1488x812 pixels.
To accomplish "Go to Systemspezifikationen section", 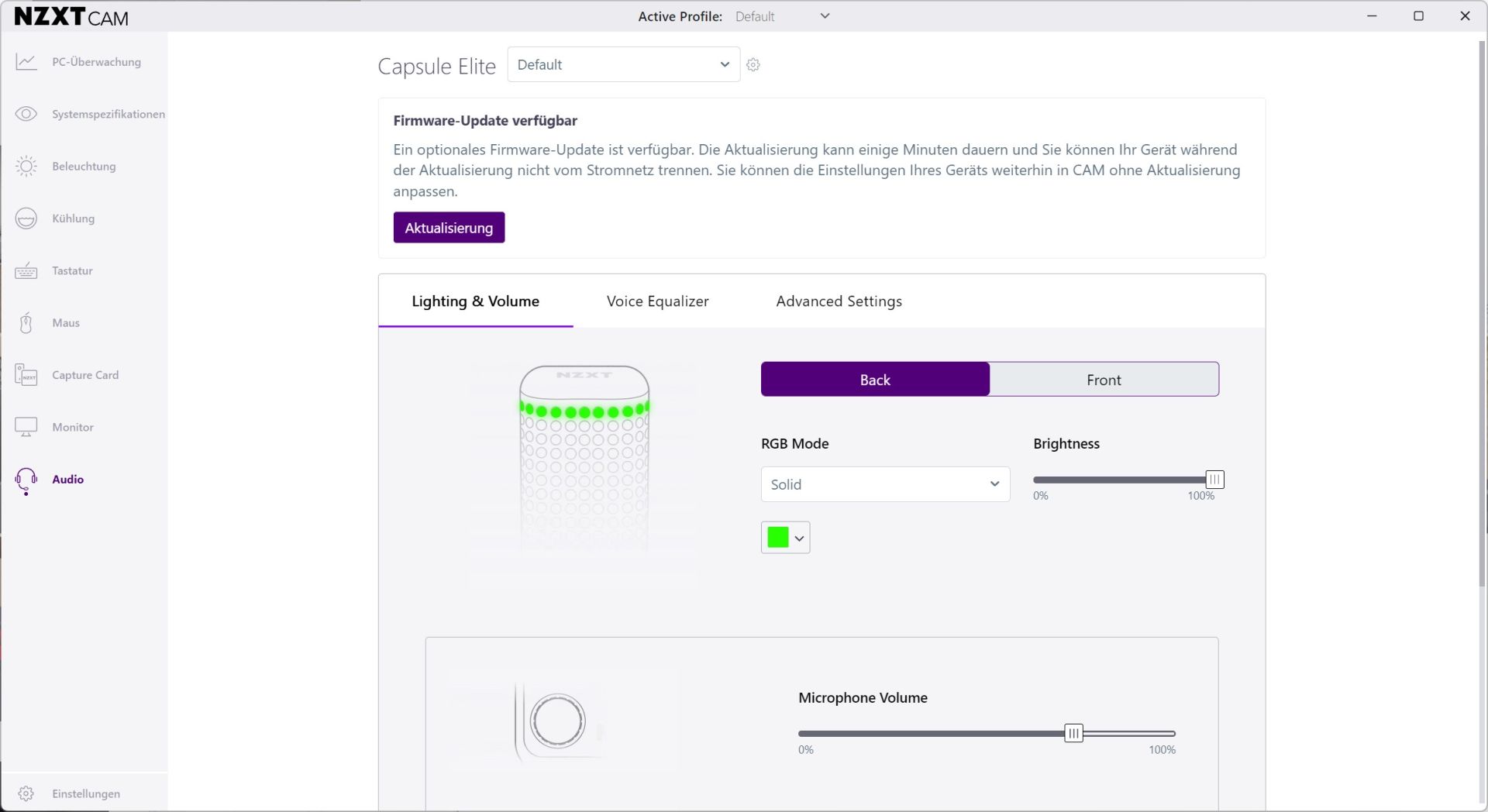I will [x=108, y=114].
